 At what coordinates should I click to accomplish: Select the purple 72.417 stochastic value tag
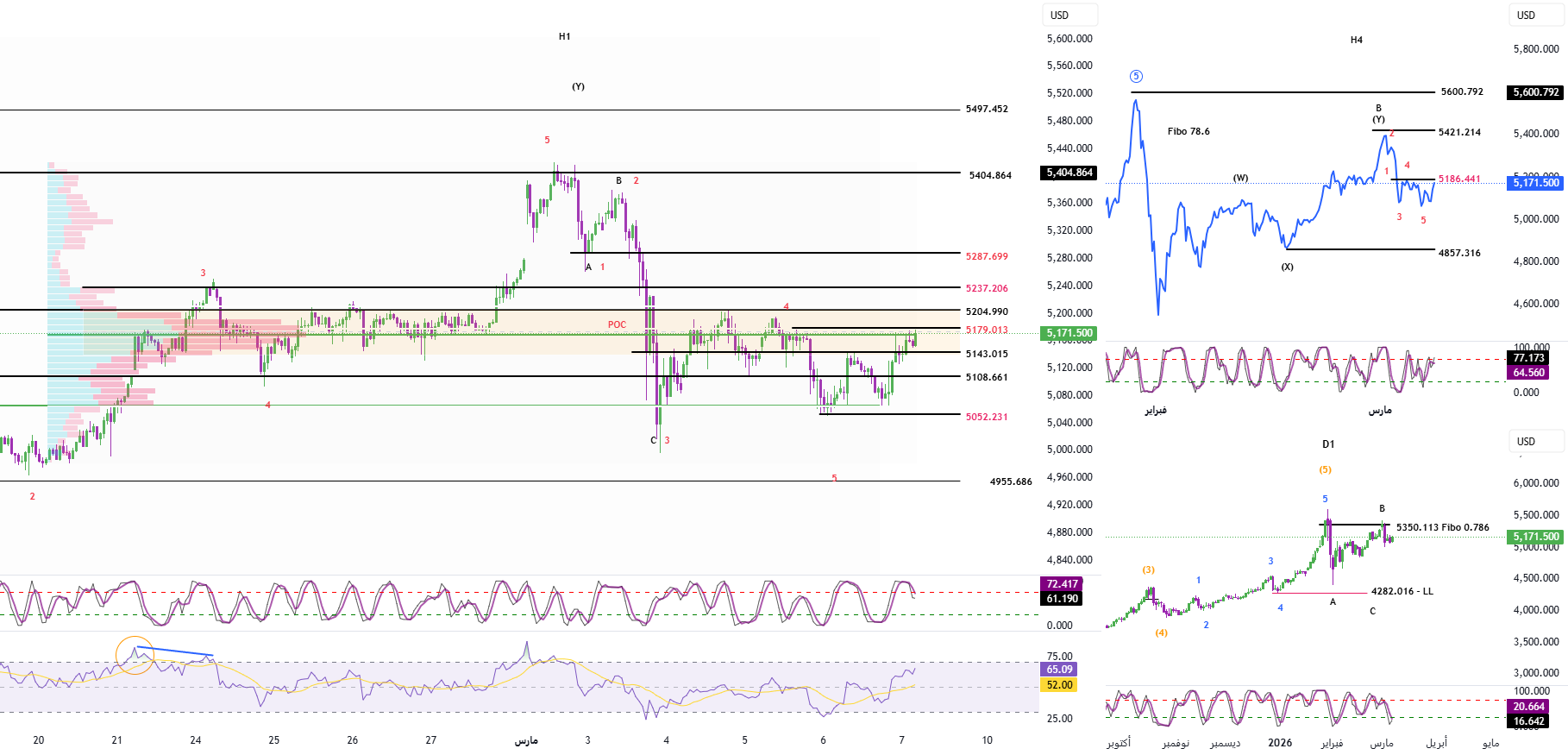coord(1062,584)
